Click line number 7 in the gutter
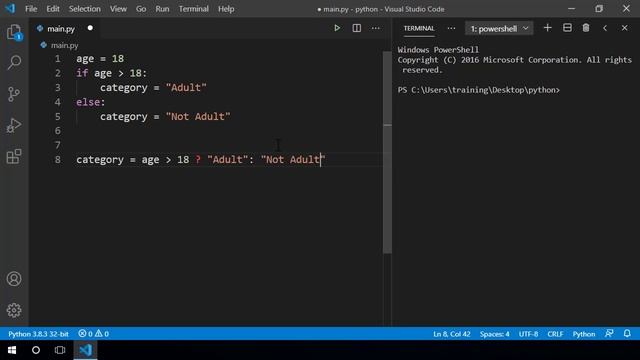Screen dimensions: 640x360 [58, 145]
